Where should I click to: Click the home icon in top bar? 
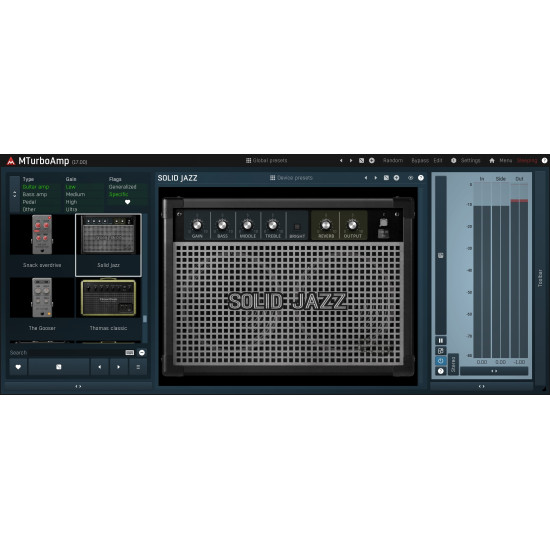[492, 160]
